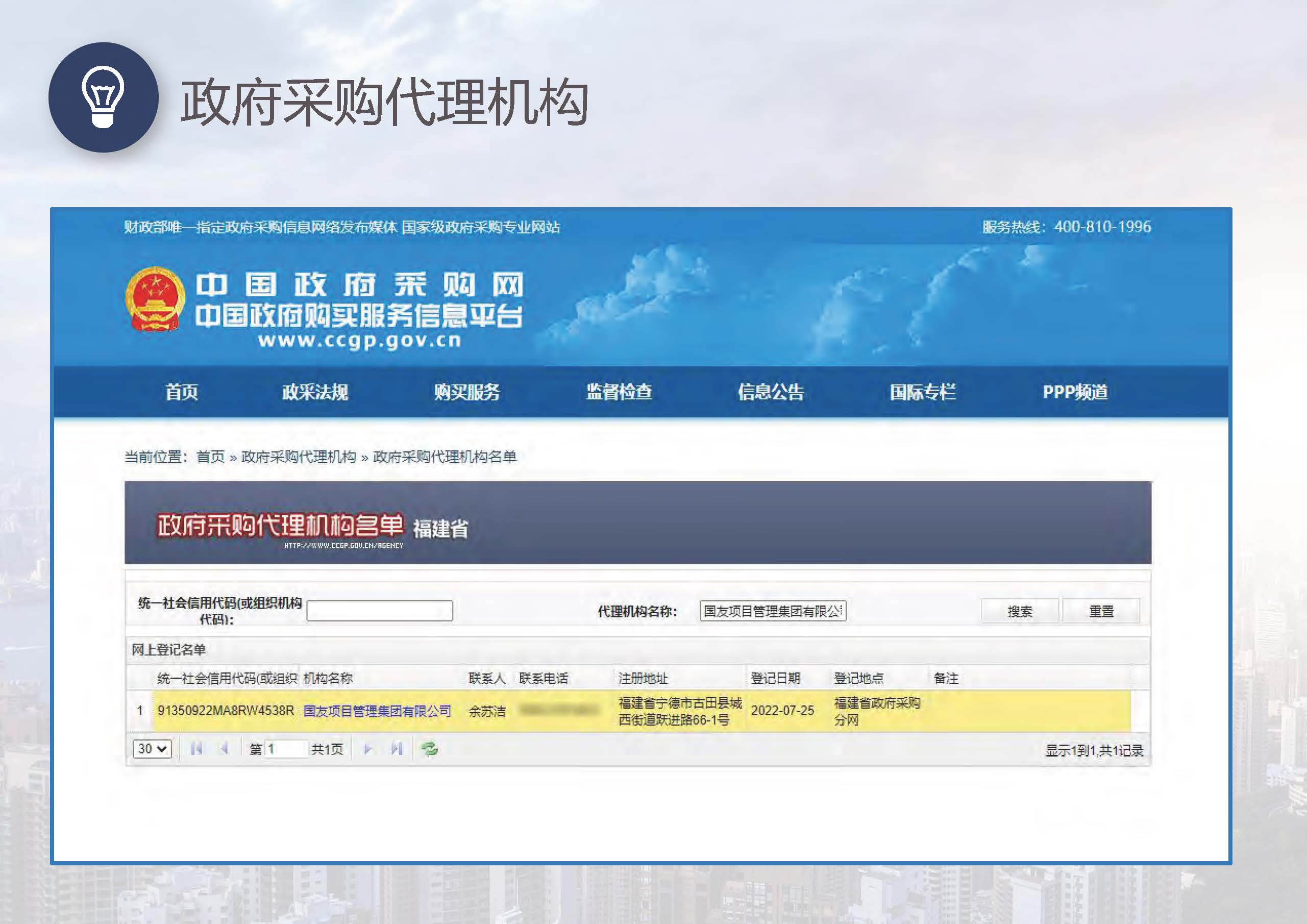The image size is (1307, 924).
Task: Click the green refresh icon
Action: click(429, 749)
